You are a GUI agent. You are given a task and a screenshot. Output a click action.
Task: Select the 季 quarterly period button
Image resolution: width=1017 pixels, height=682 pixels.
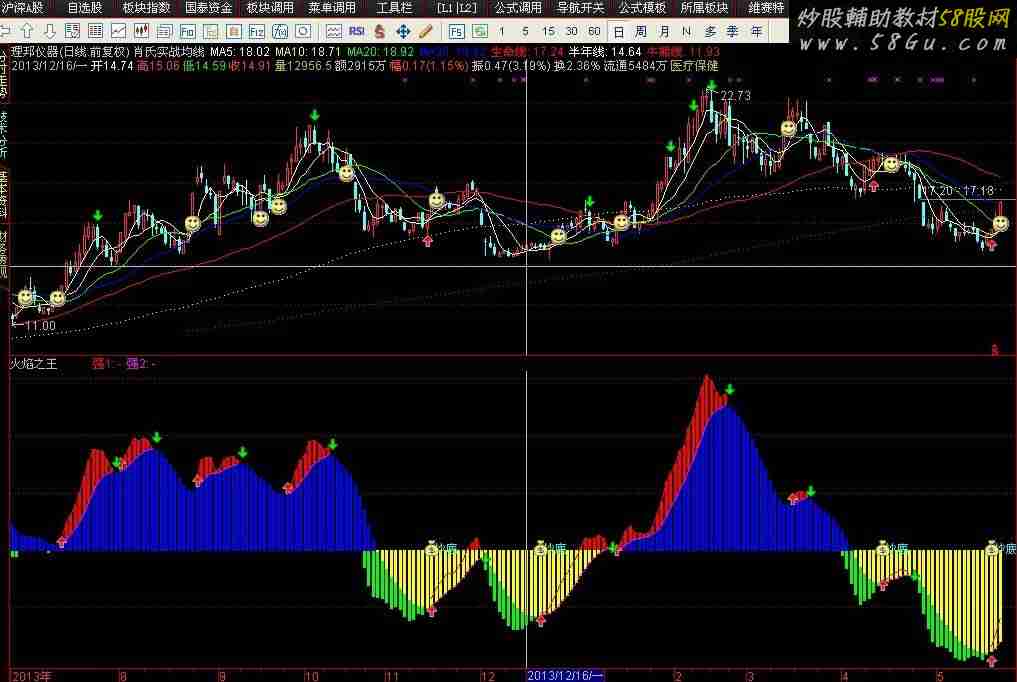(733, 31)
